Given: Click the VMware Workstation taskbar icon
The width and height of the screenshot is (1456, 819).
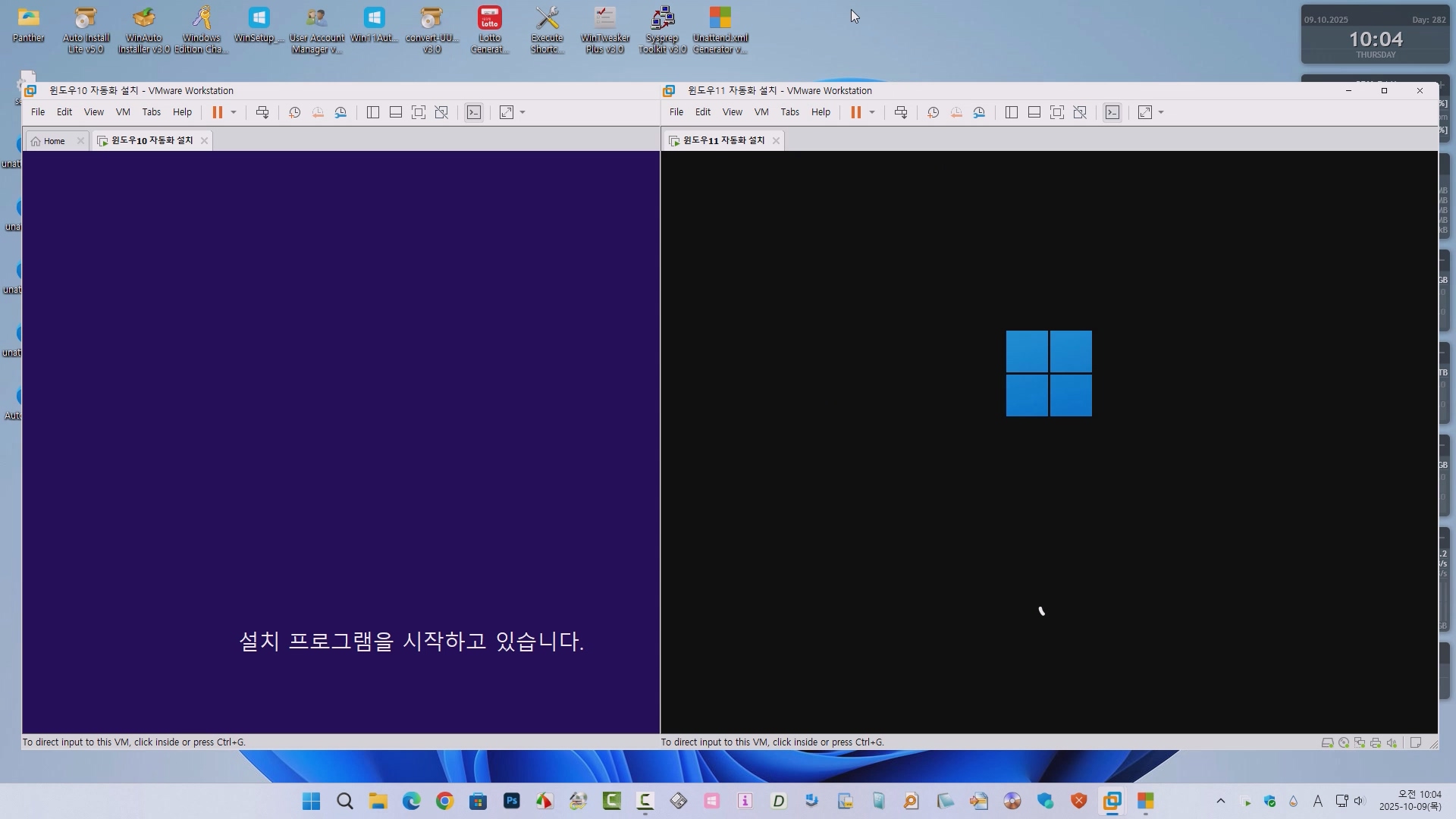Looking at the screenshot, I should [x=1112, y=801].
